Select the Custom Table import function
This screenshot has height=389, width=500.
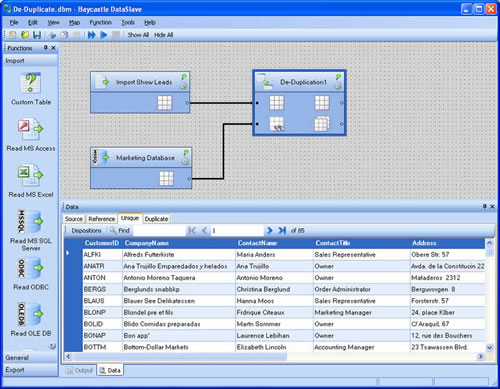[x=31, y=89]
